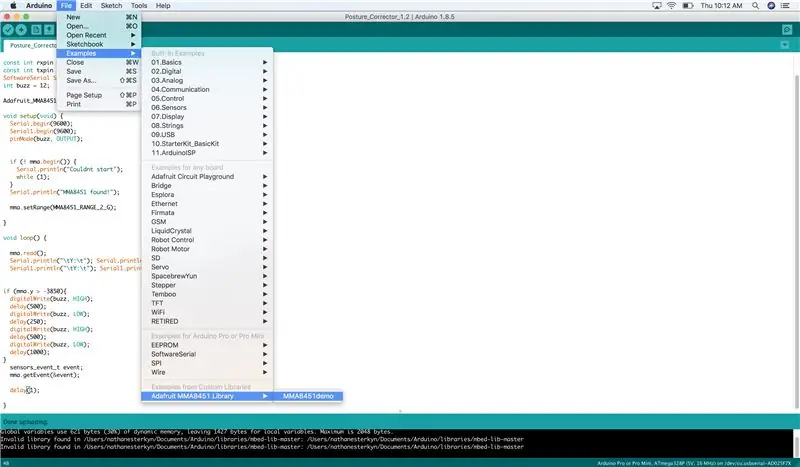Click the battery status icon
This screenshot has width=800, height=467.
coord(688,6)
